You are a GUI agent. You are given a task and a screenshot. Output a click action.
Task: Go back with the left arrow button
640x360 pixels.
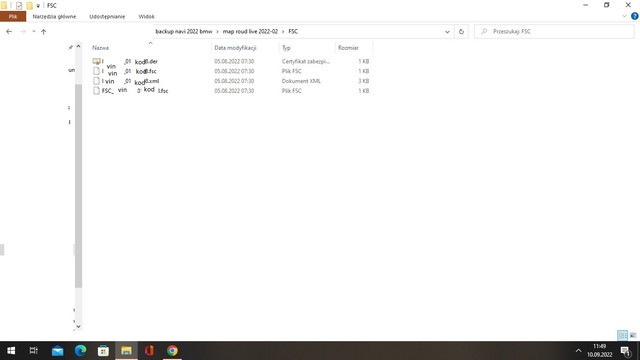point(9,31)
